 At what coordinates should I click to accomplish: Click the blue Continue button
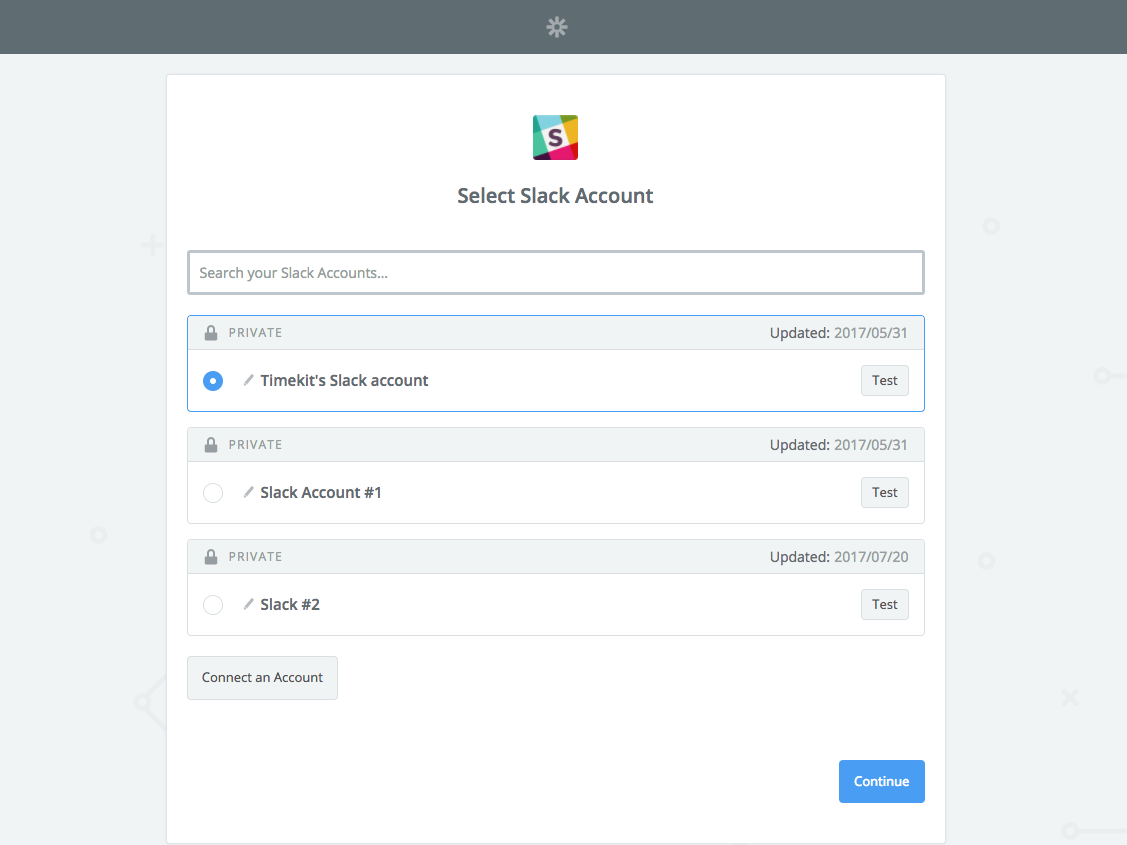[x=882, y=782]
